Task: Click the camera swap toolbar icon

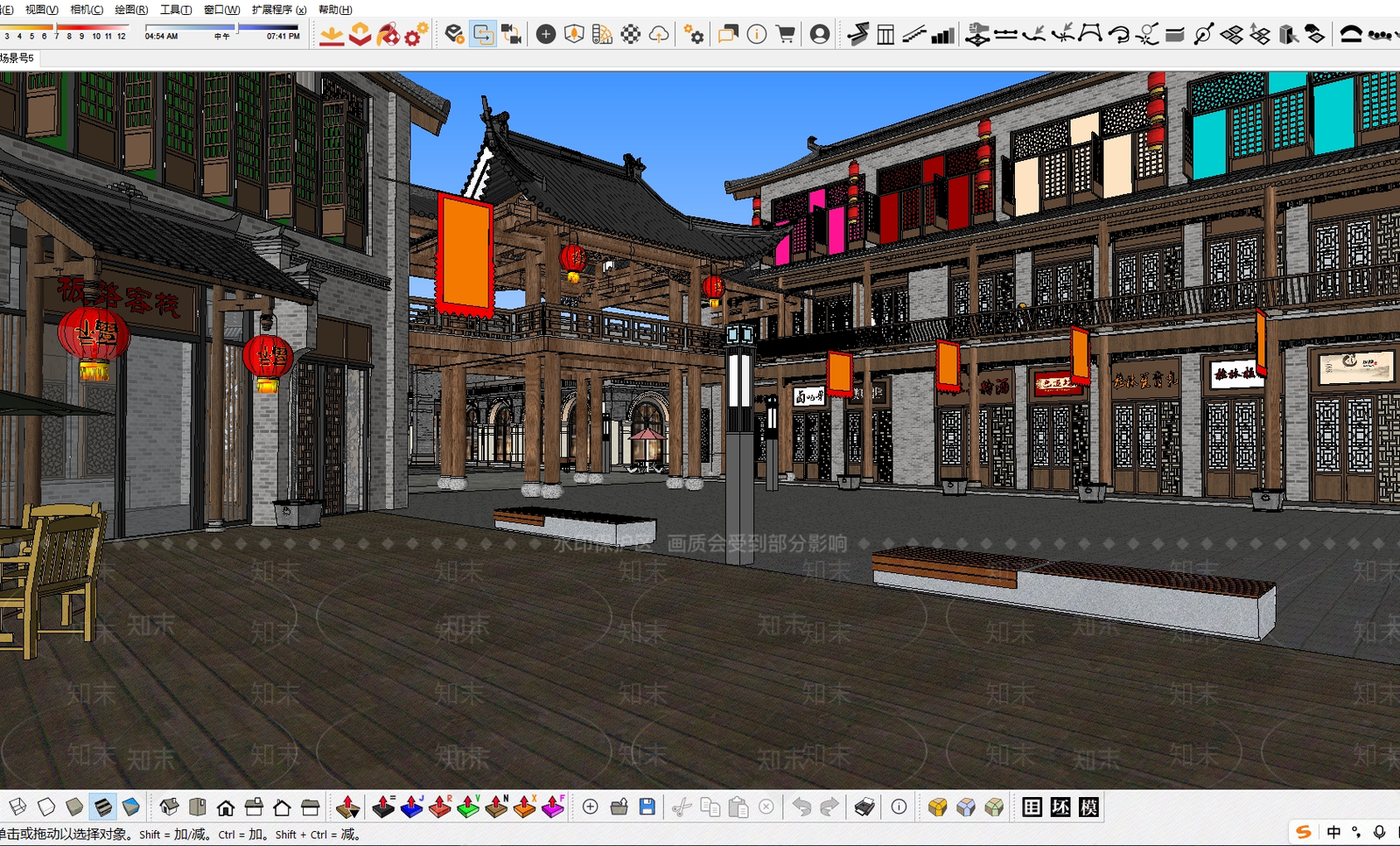Action: click(x=512, y=34)
